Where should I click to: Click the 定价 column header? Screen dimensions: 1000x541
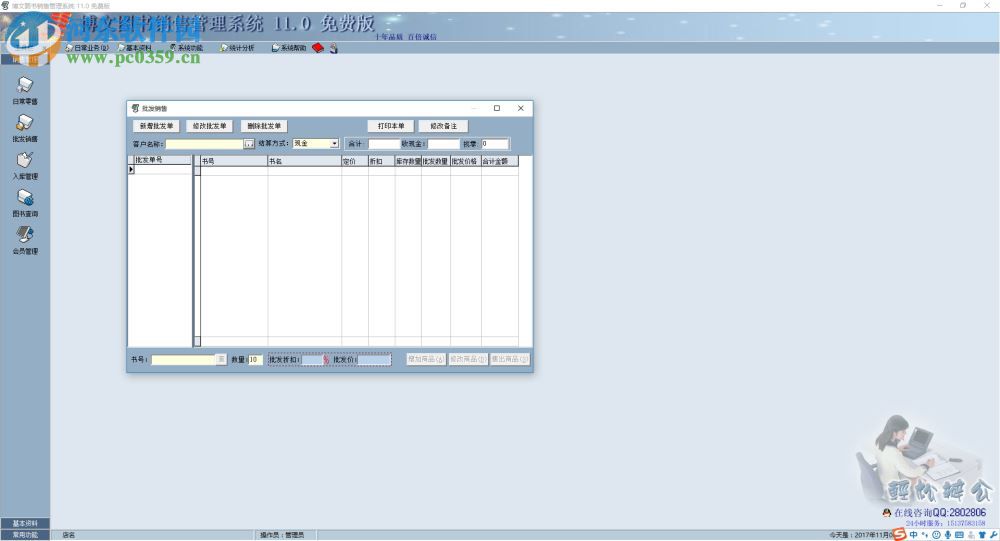[x=355, y=161]
